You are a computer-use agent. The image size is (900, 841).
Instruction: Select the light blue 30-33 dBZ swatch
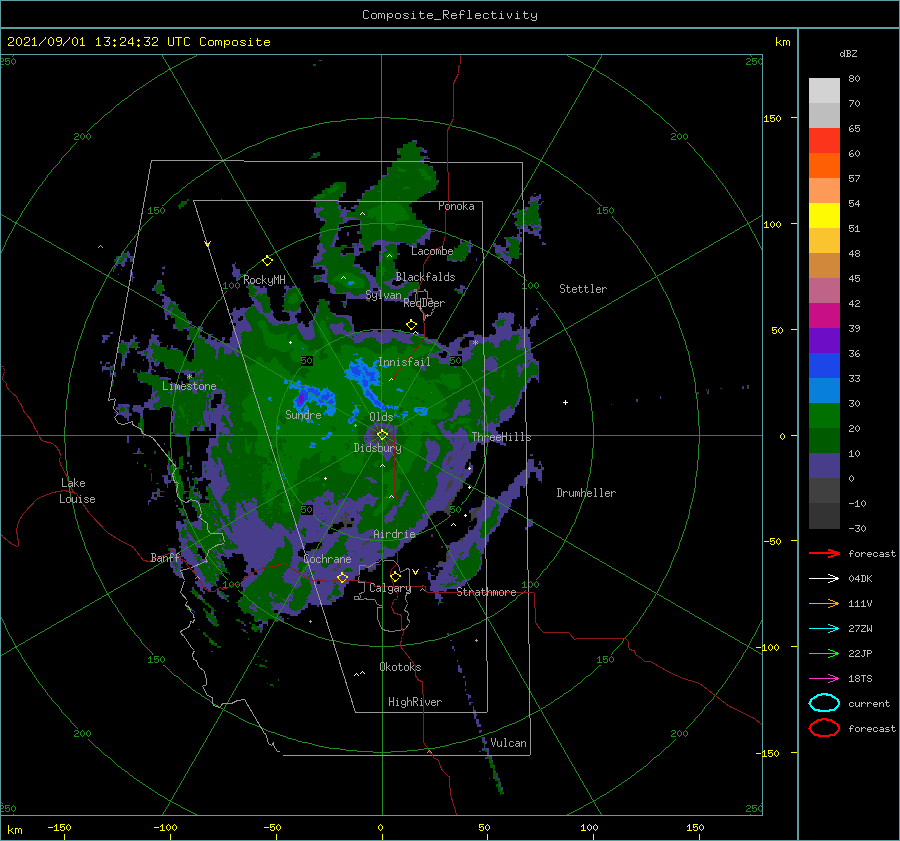point(824,391)
